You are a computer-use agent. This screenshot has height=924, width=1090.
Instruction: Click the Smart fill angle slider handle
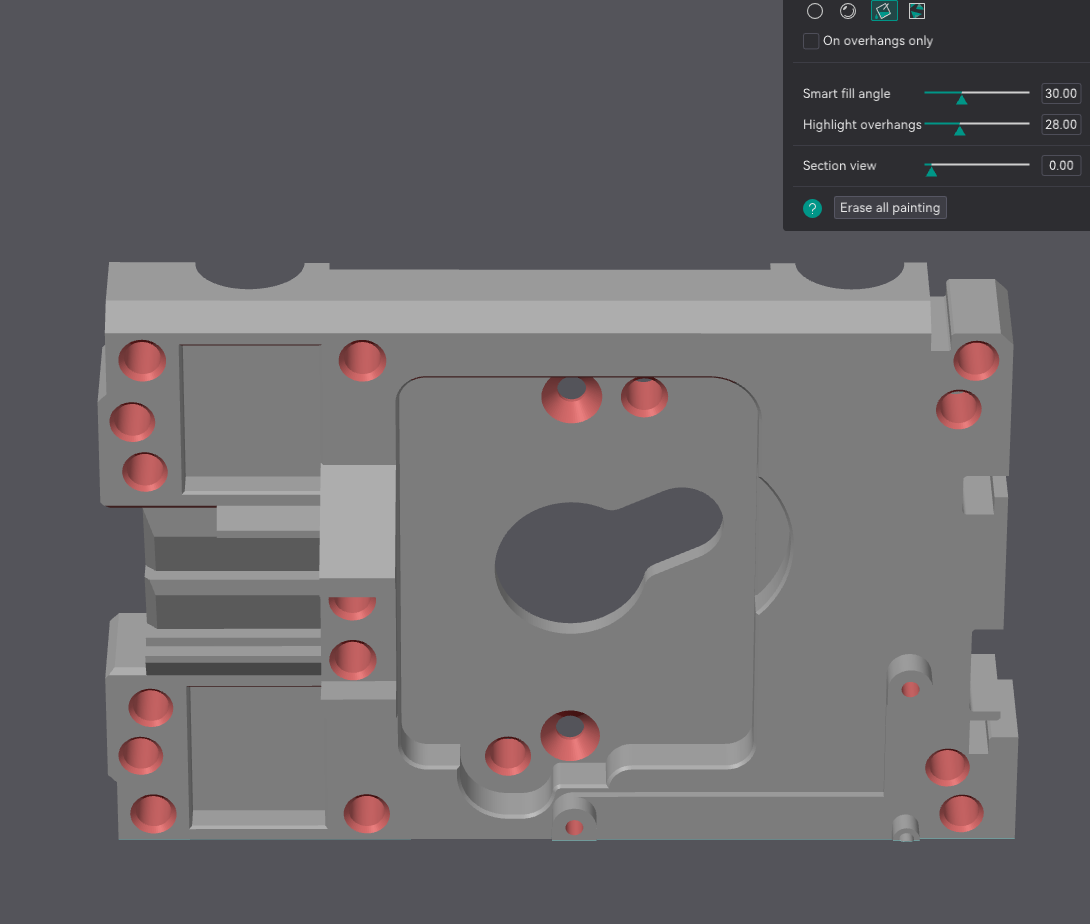pos(961,98)
